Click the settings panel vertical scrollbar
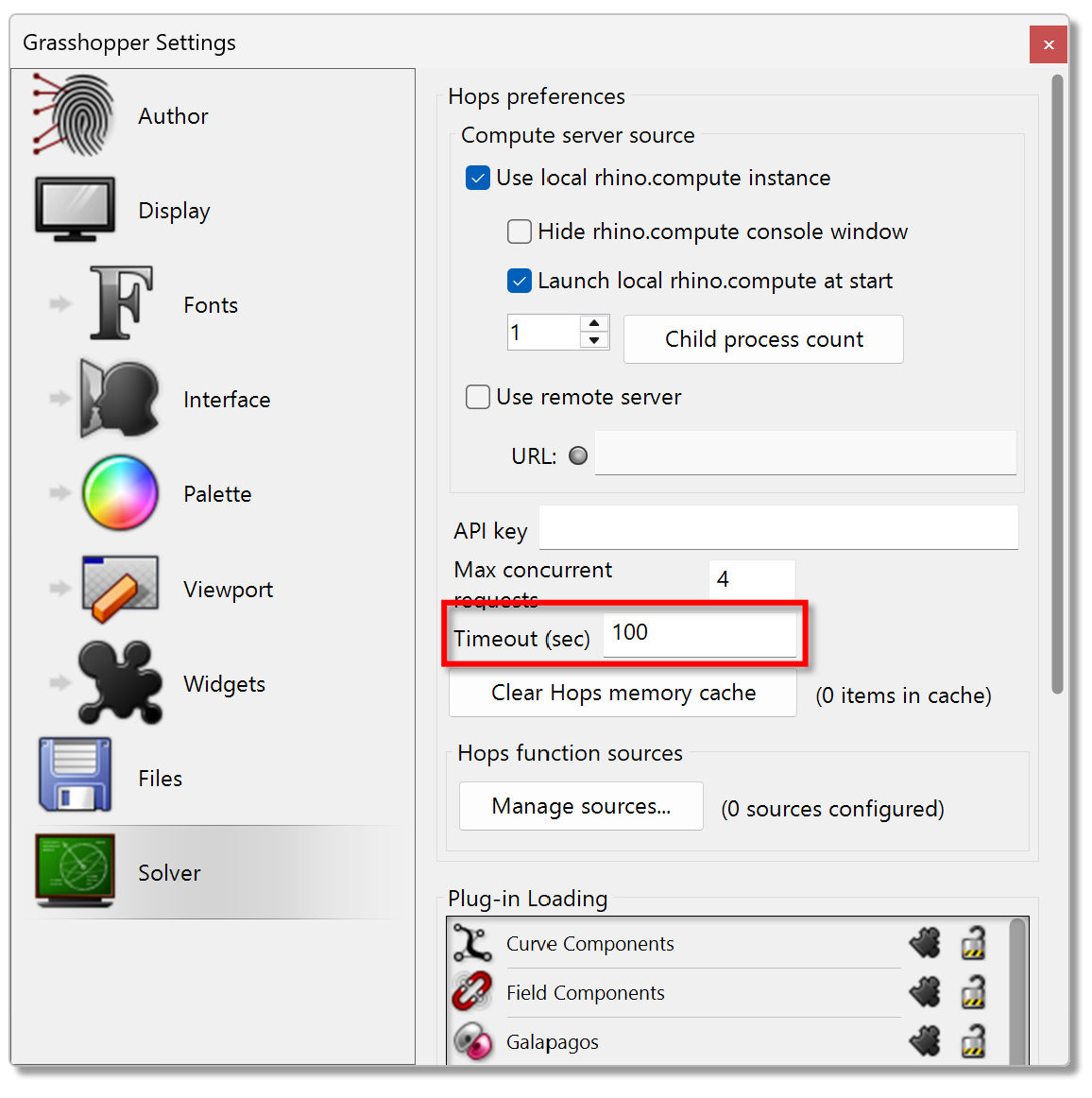The height and width of the screenshot is (1098, 1092). click(x=1057, y=384)
